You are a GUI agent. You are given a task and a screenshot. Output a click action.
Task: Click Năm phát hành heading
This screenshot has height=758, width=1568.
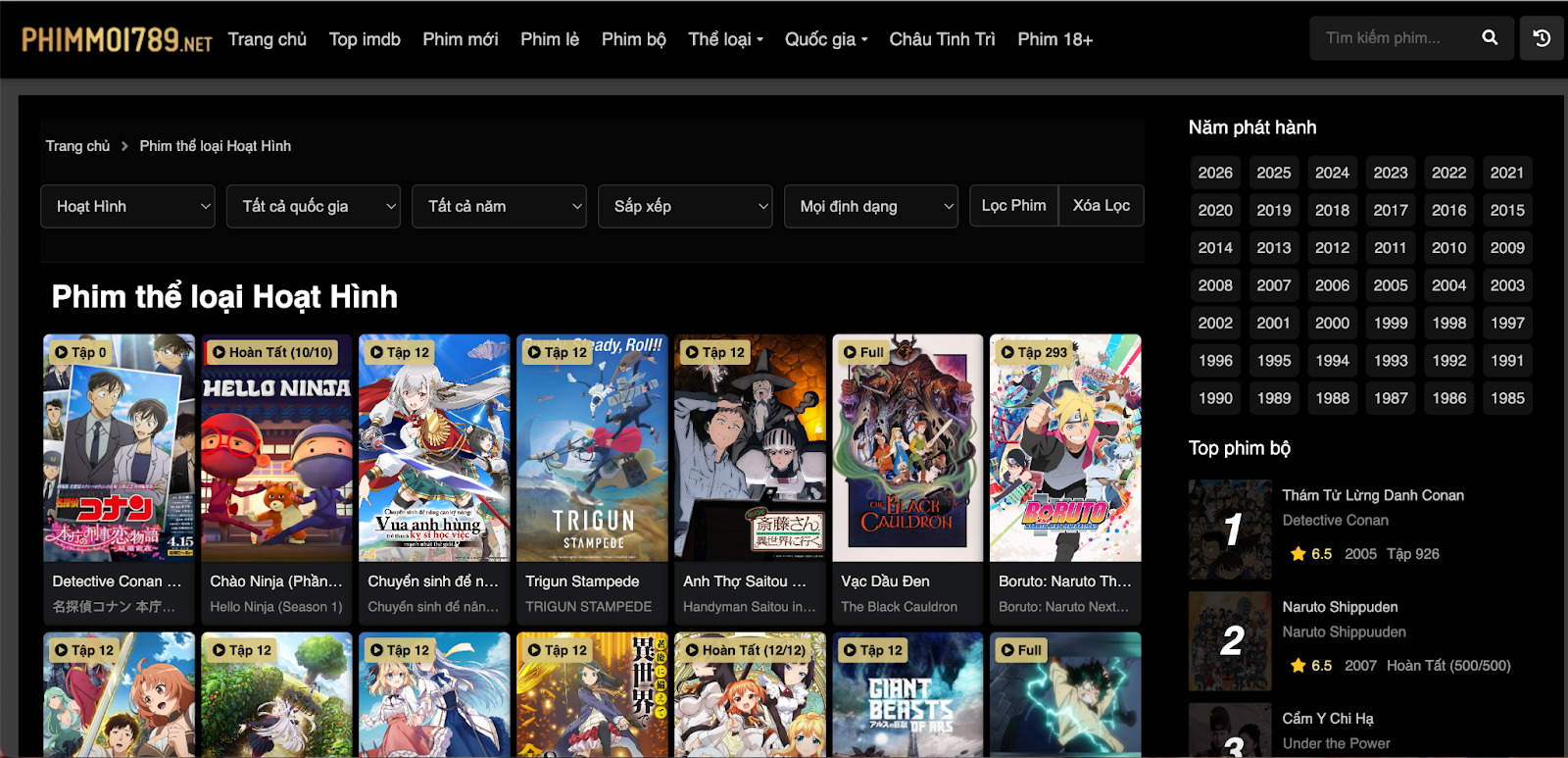[x=1252, y=127]
